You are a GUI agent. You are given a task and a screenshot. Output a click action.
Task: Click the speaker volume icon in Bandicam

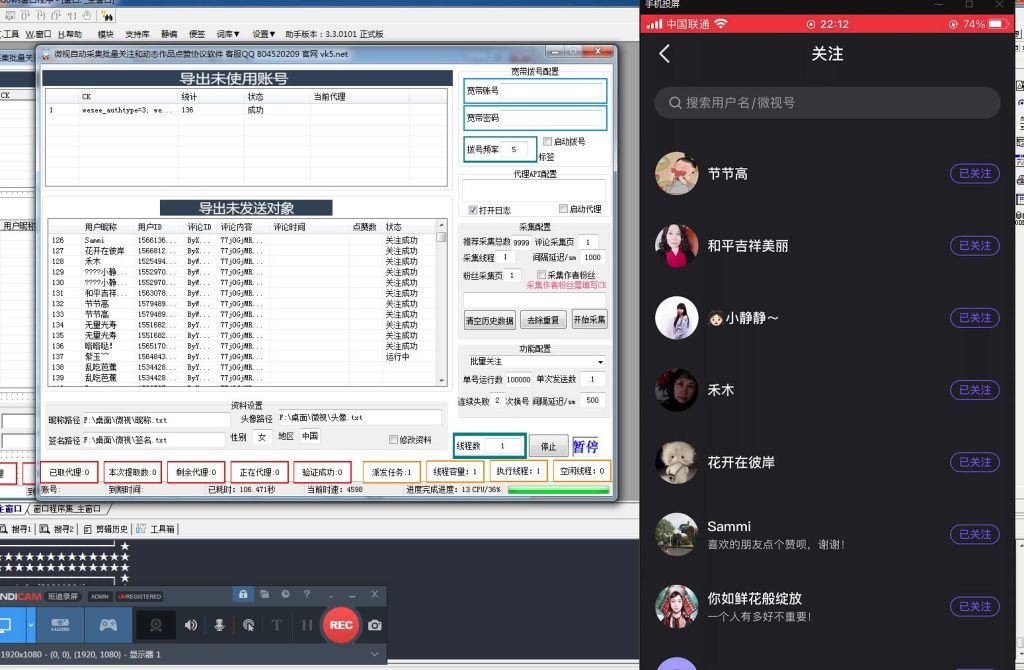click(x=190, y=624)
